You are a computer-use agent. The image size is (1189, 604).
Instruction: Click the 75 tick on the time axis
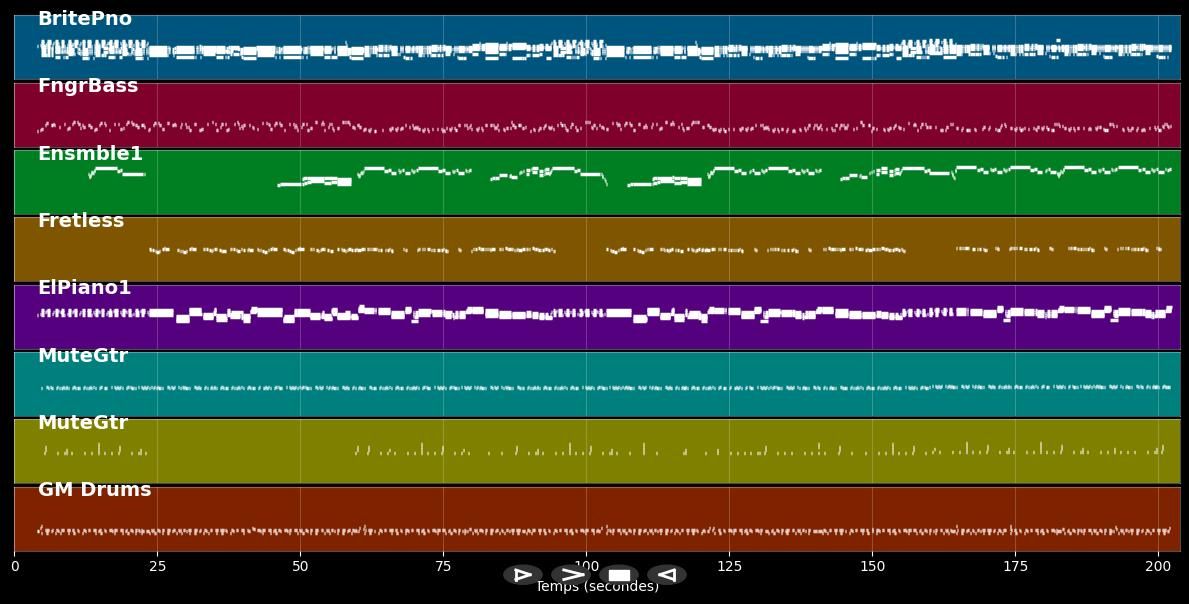(444, 566)
